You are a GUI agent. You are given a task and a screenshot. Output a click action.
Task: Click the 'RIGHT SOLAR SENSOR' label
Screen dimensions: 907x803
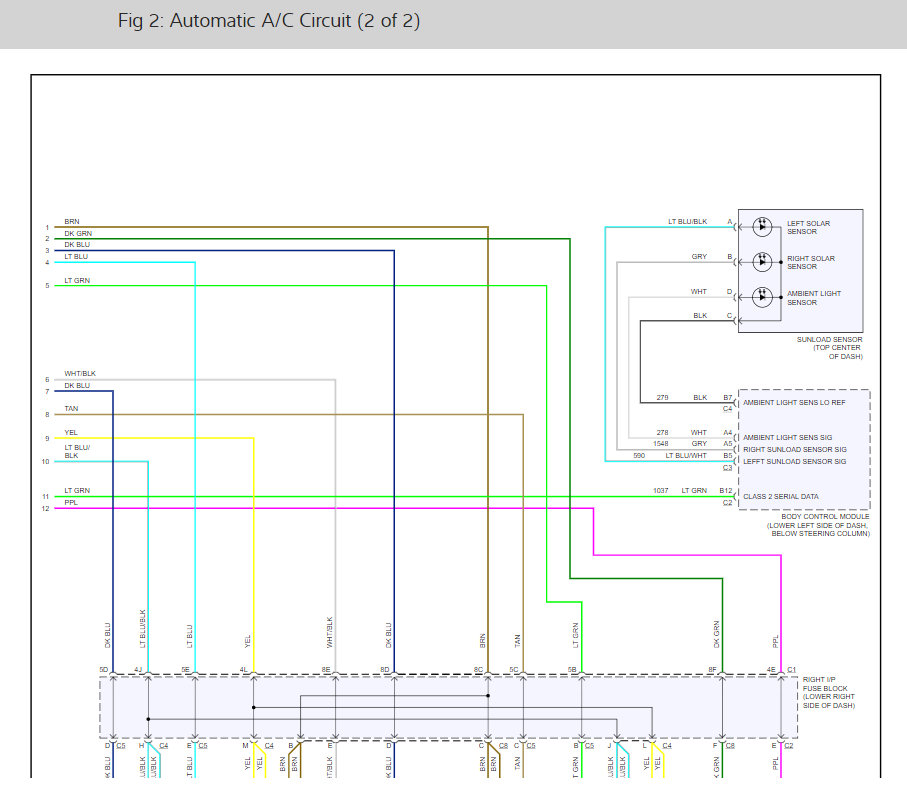point(810,263)
